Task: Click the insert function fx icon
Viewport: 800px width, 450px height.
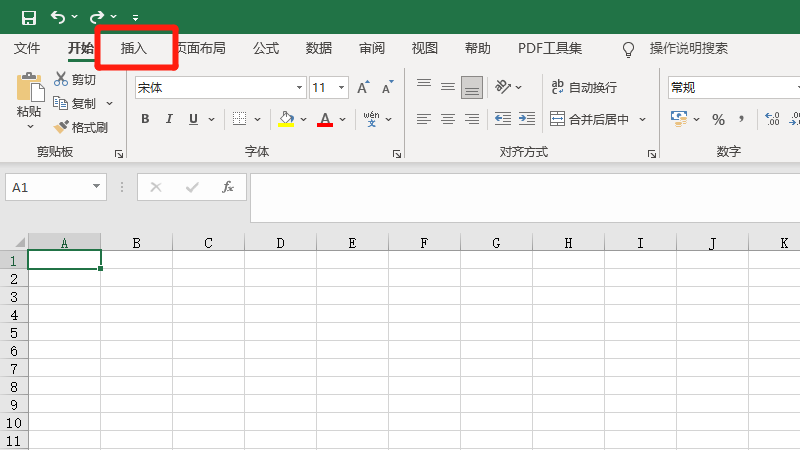Action: (x=228, y=187)
